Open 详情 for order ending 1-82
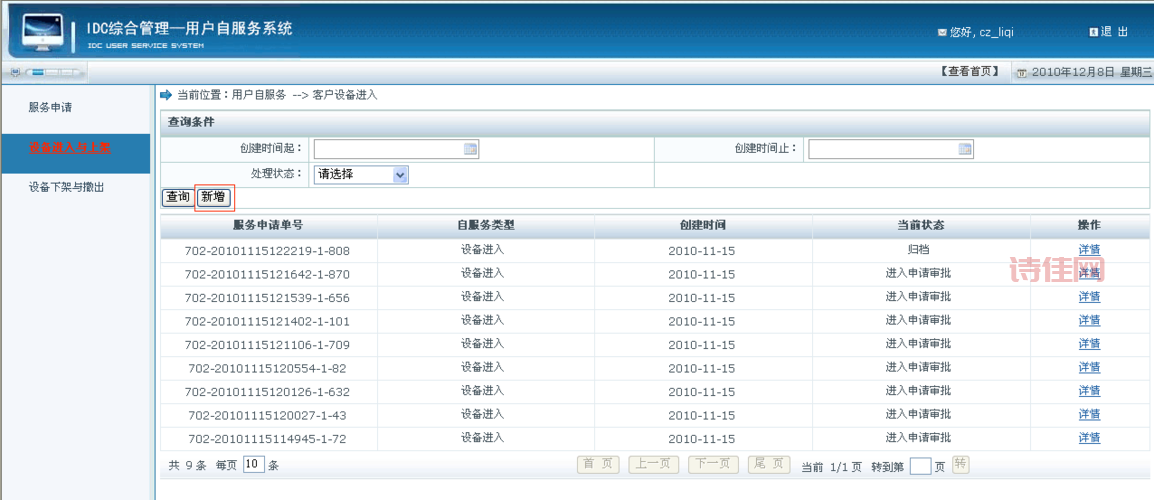The width and height of the screenshot is (1154, 500). [1089, 367]
